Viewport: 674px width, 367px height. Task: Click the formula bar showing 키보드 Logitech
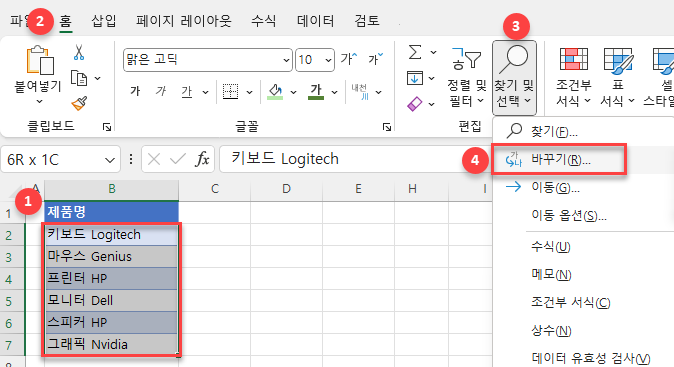355,159
